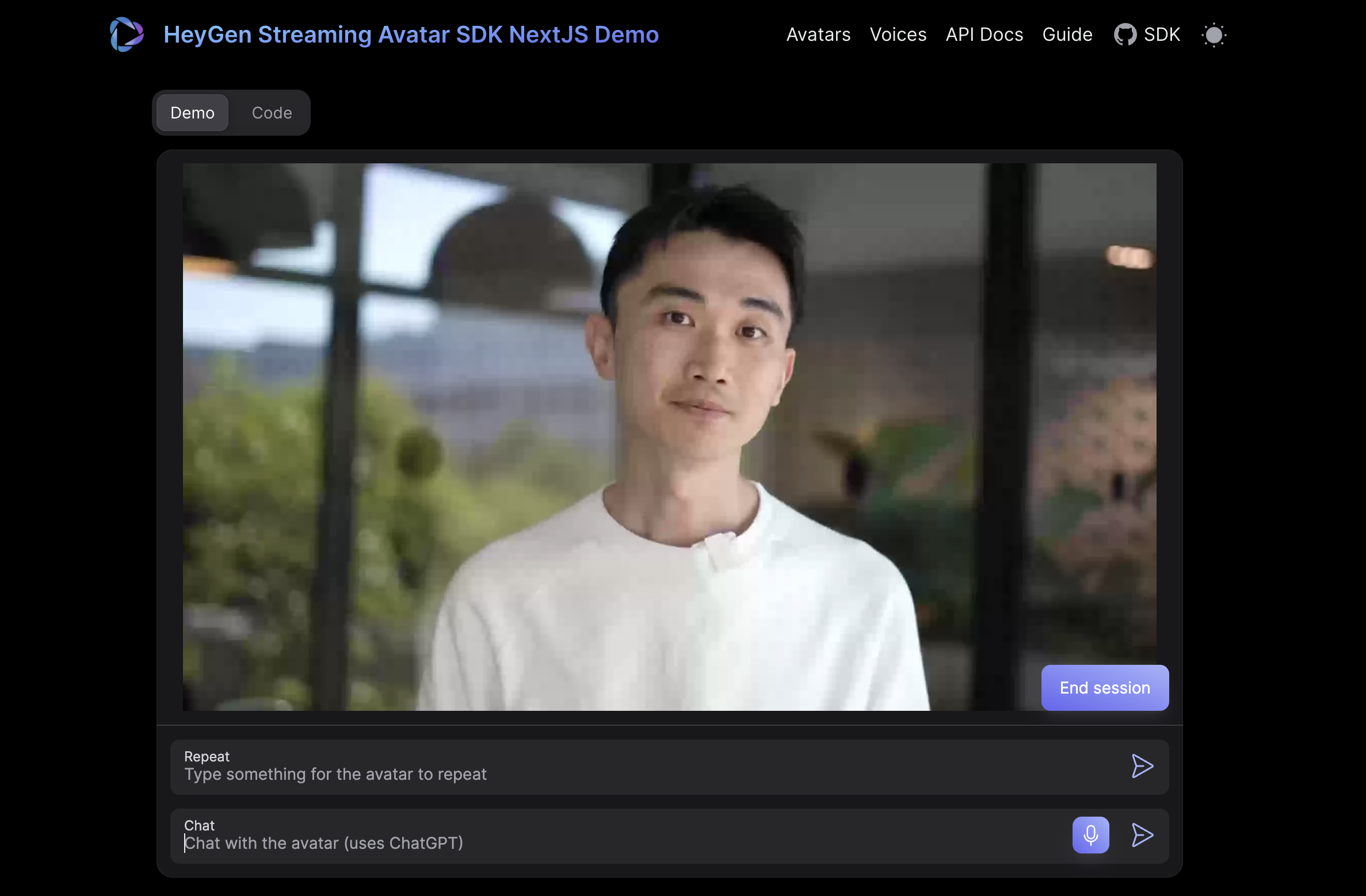Click the HeyGen Streaming Avatar SDK title
The width and height of the screenshot is (1366, 896).
coord(411,35)
